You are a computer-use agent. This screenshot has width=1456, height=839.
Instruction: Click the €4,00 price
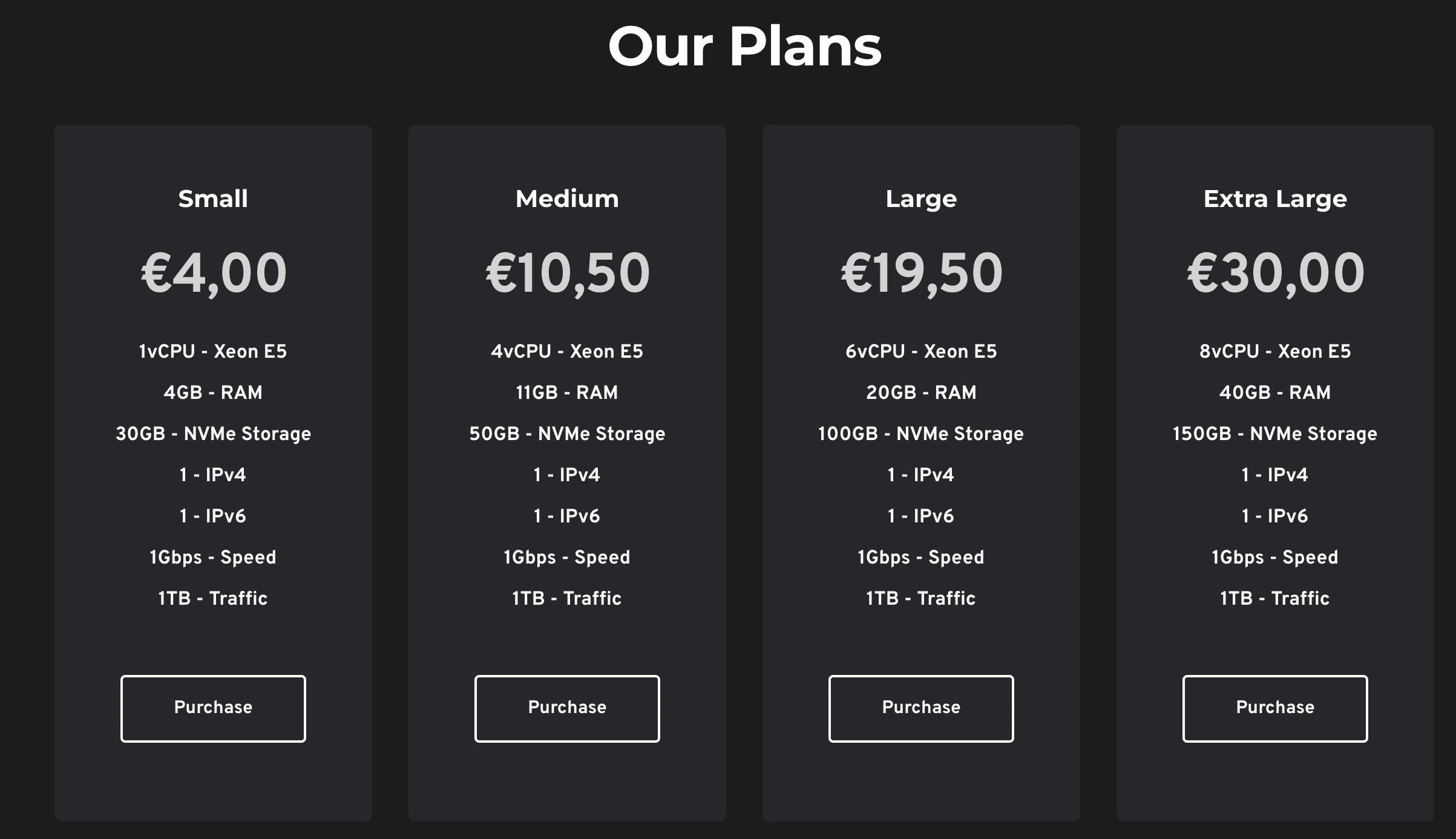coord(214,274)
